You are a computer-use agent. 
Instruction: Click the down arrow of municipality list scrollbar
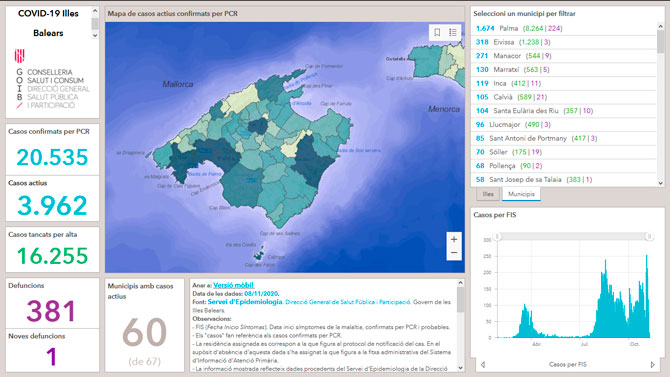(661, 183)
